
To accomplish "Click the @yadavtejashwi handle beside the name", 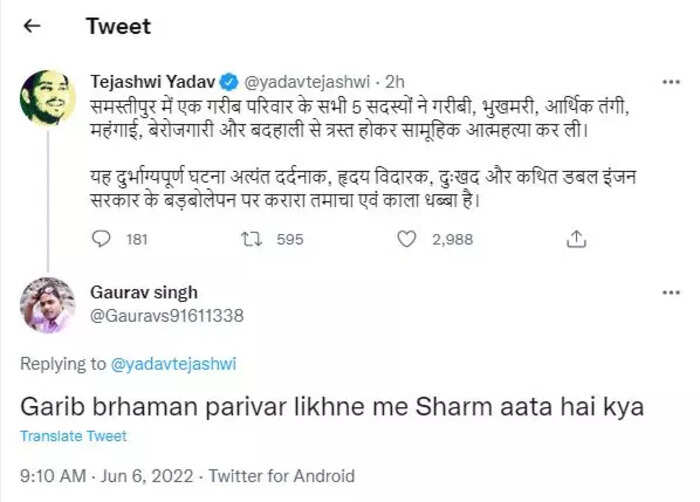I will pyautogui.click(x=307, y=82).
